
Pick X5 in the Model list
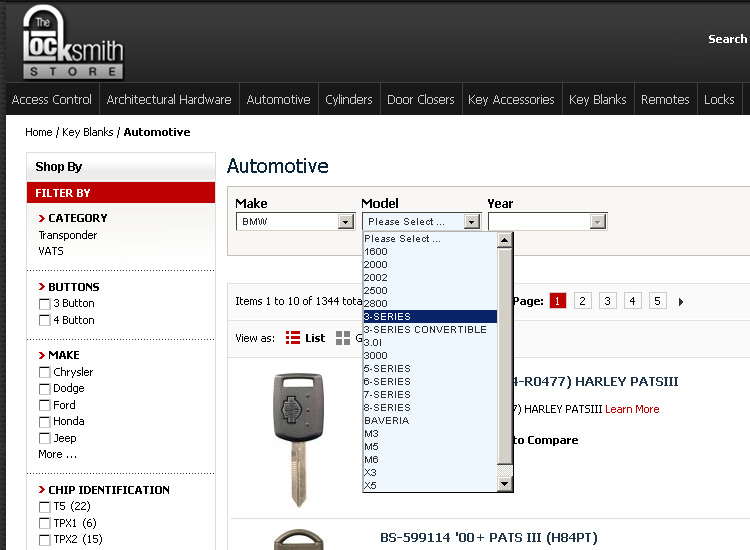coord(430,485)
